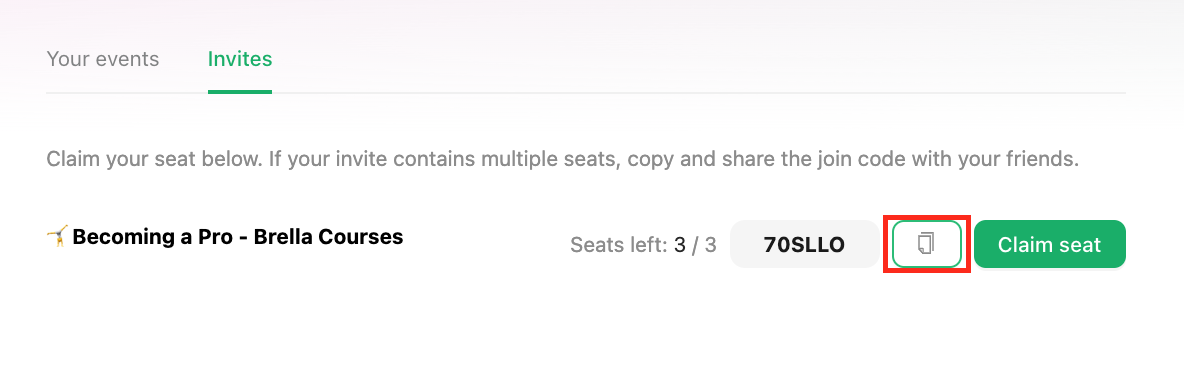This screenshot has width=1184, height=370.
Task: Click the word Invites in the tab bar
Action: (x=240, y=59)
